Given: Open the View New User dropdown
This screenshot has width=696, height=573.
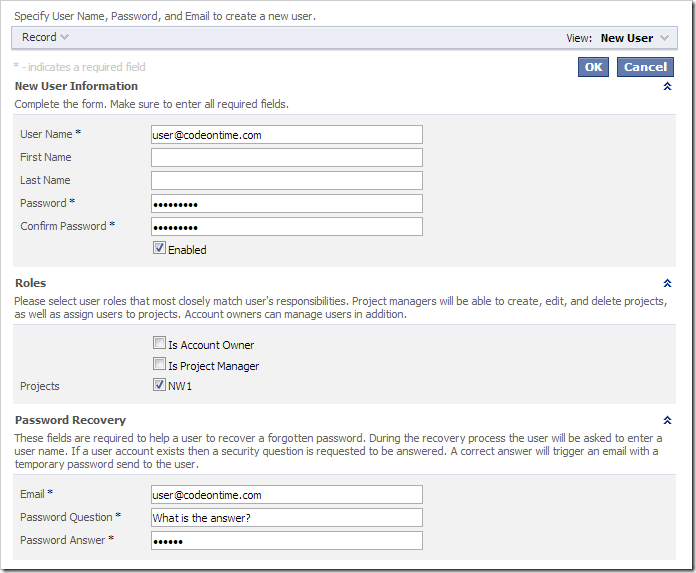Looking at the screenshot, I should [x=634, y=38].
